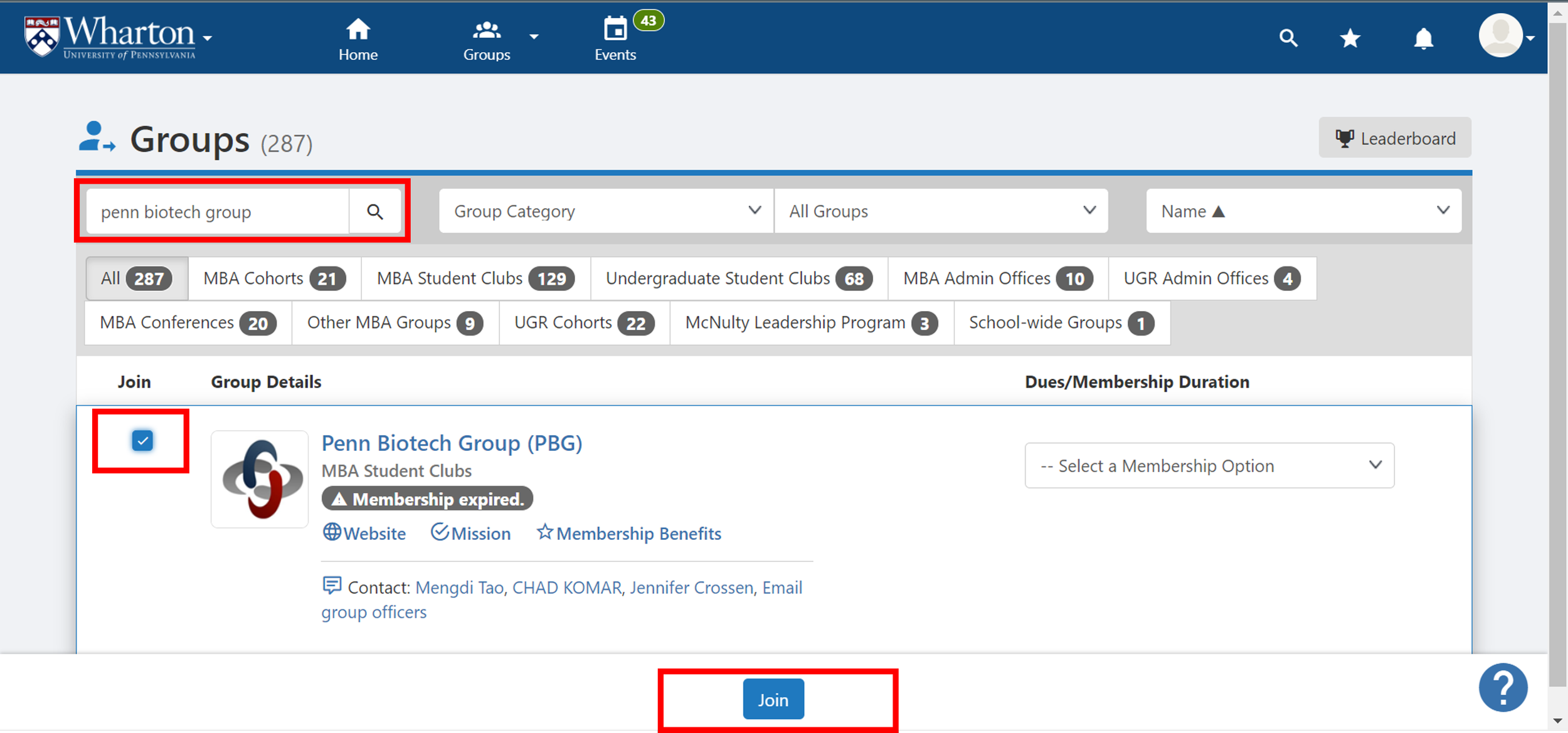Viewport: 1568px width, 733px height.
Task: Switch to MBA Student Clubs tab
Action: [475, 278]
